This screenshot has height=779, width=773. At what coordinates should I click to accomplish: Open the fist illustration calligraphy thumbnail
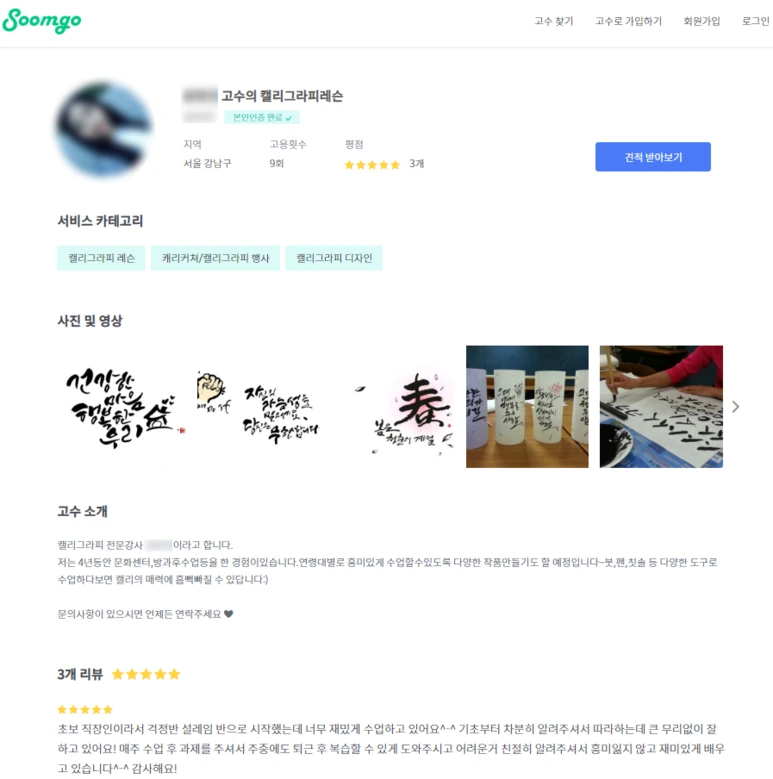[258, 406]
